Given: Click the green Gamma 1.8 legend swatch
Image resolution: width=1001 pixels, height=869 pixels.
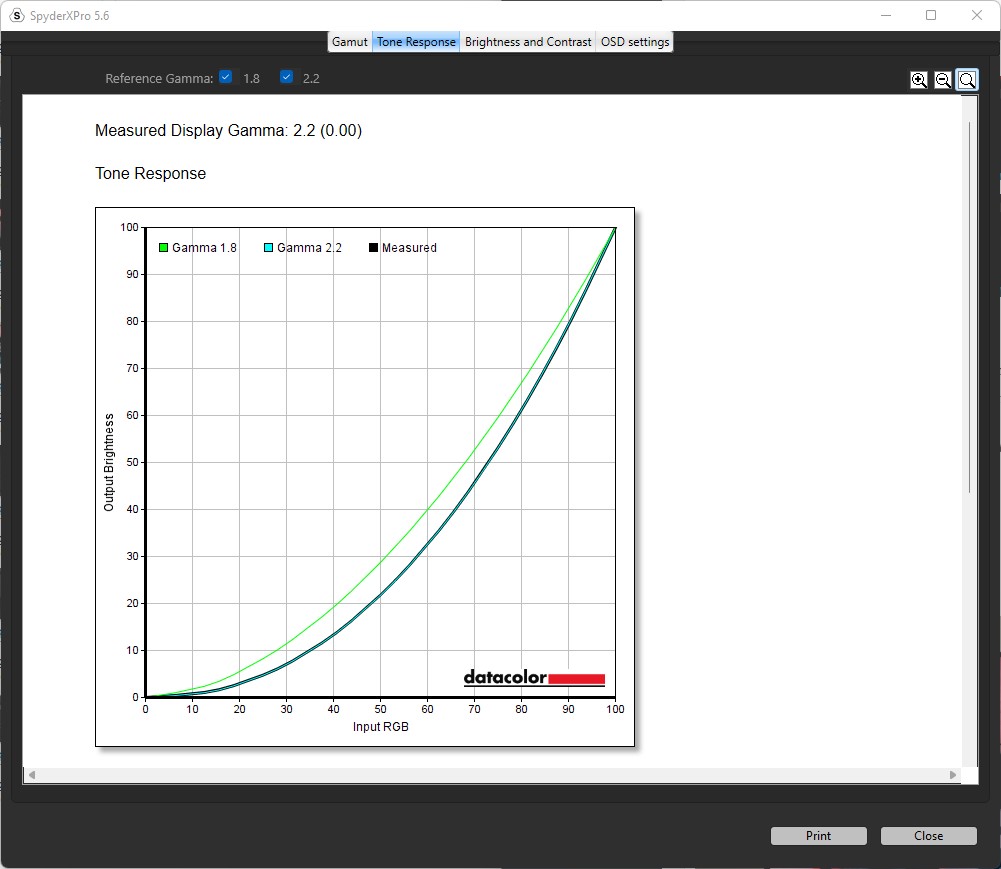Looking at the screenshot, I should (163, 248).
